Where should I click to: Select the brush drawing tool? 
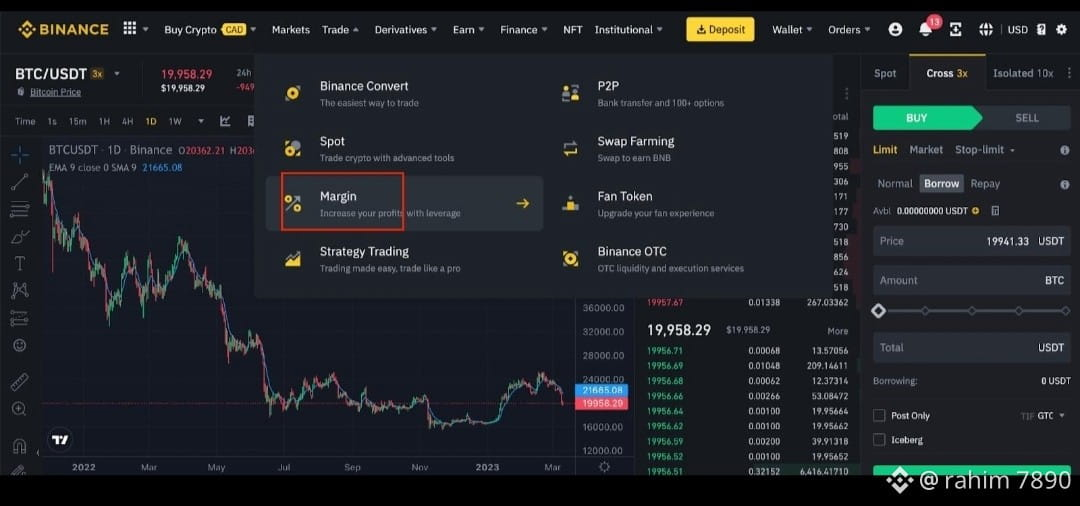19,237
